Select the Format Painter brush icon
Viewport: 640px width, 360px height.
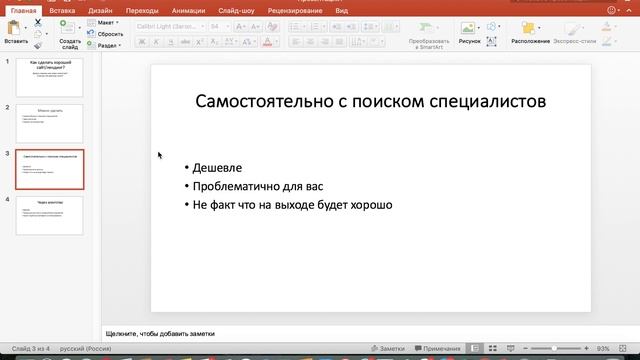click(38, 46)
